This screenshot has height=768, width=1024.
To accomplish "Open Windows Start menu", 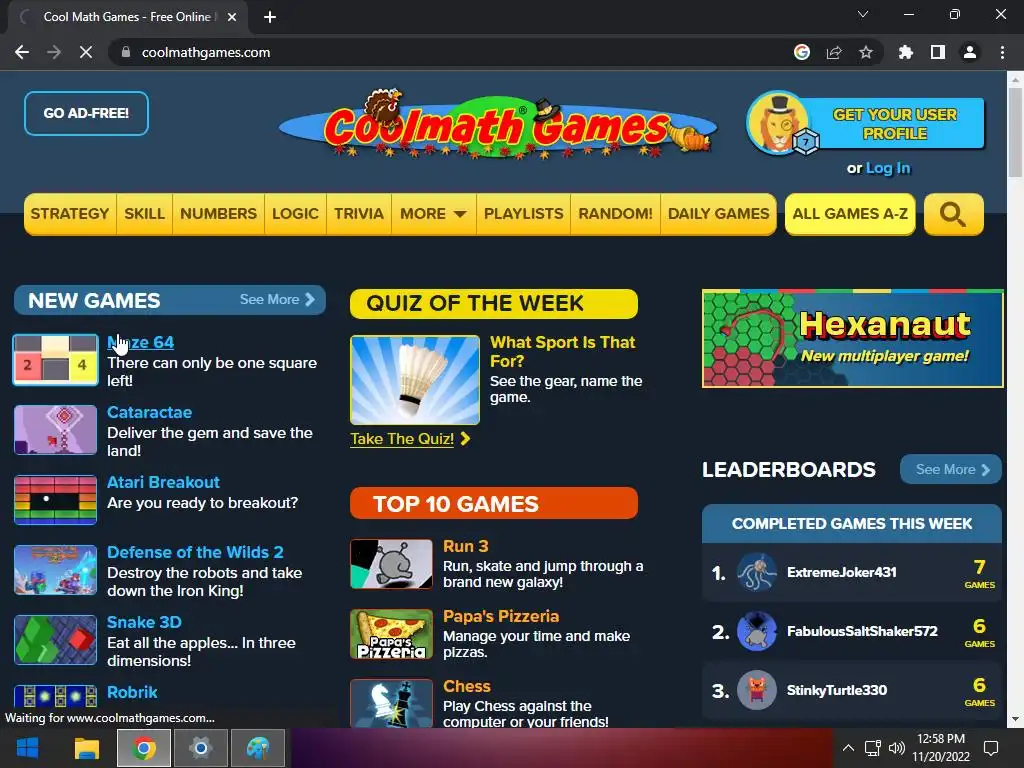I will click(27, 748).
